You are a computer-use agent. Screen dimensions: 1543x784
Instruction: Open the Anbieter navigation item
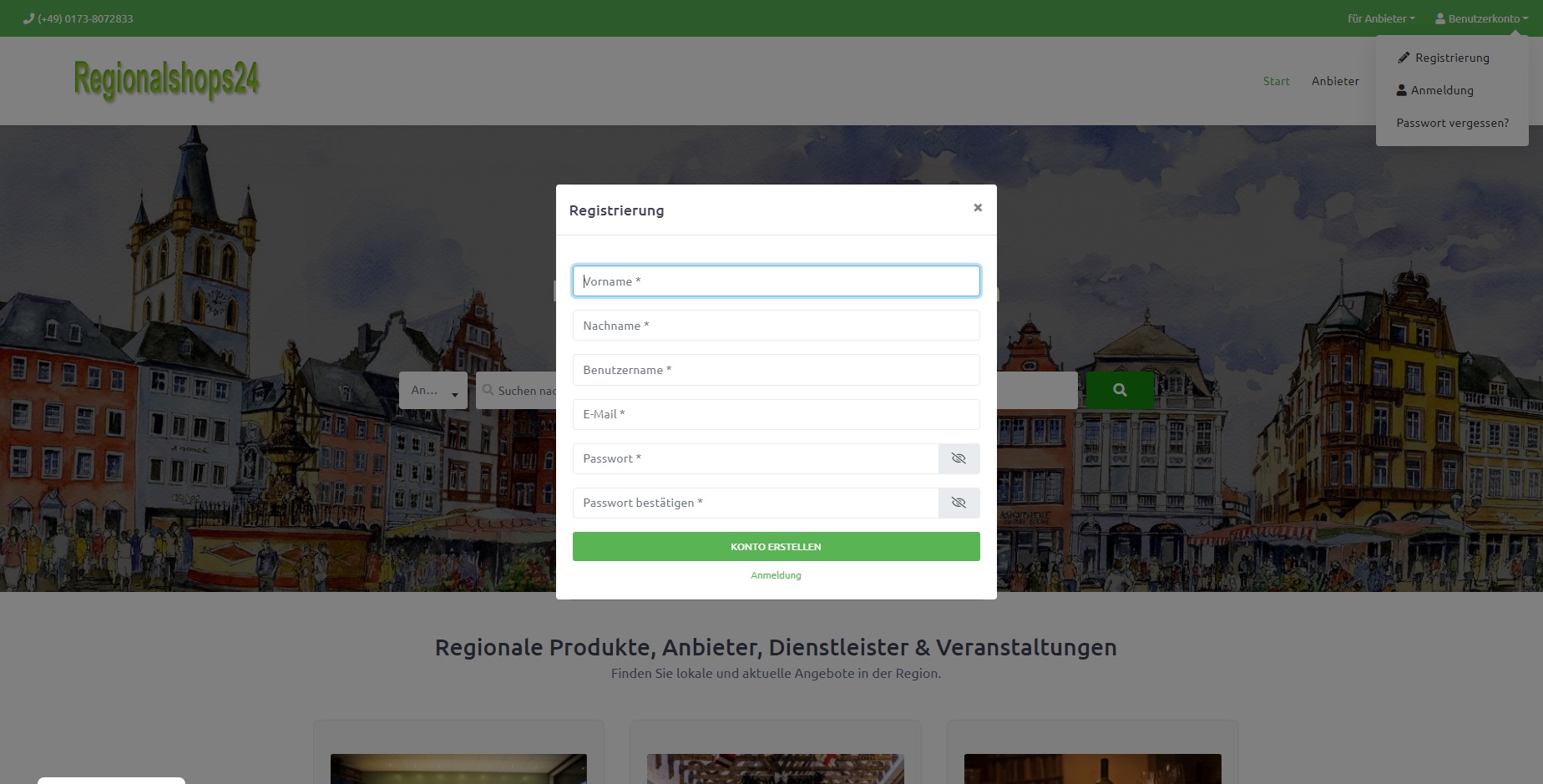click(x=1335, y=81)
